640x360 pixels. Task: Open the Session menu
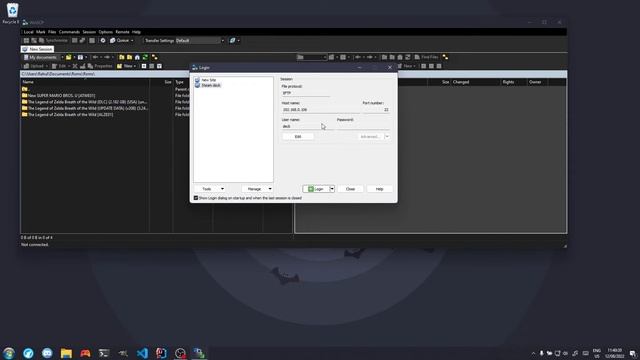click(89, 32)
